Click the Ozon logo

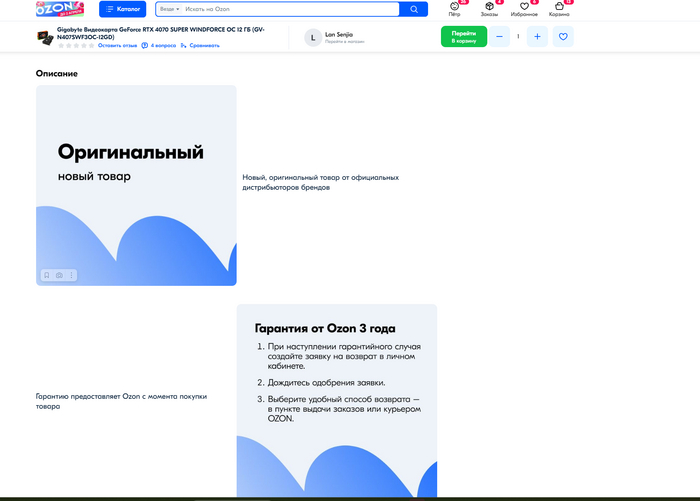[x=60, y=9]
